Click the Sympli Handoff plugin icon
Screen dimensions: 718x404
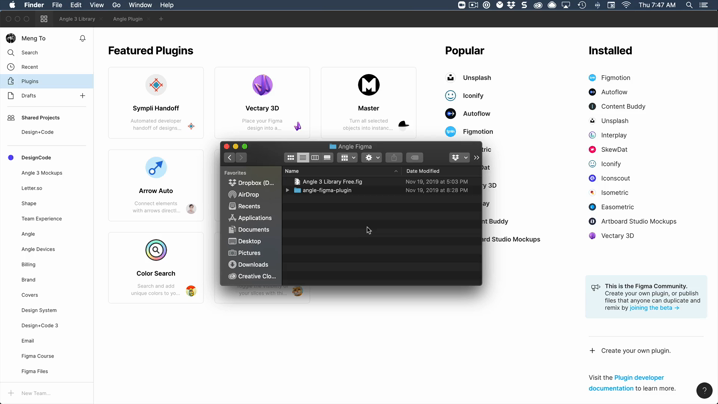tap(156, 86)
